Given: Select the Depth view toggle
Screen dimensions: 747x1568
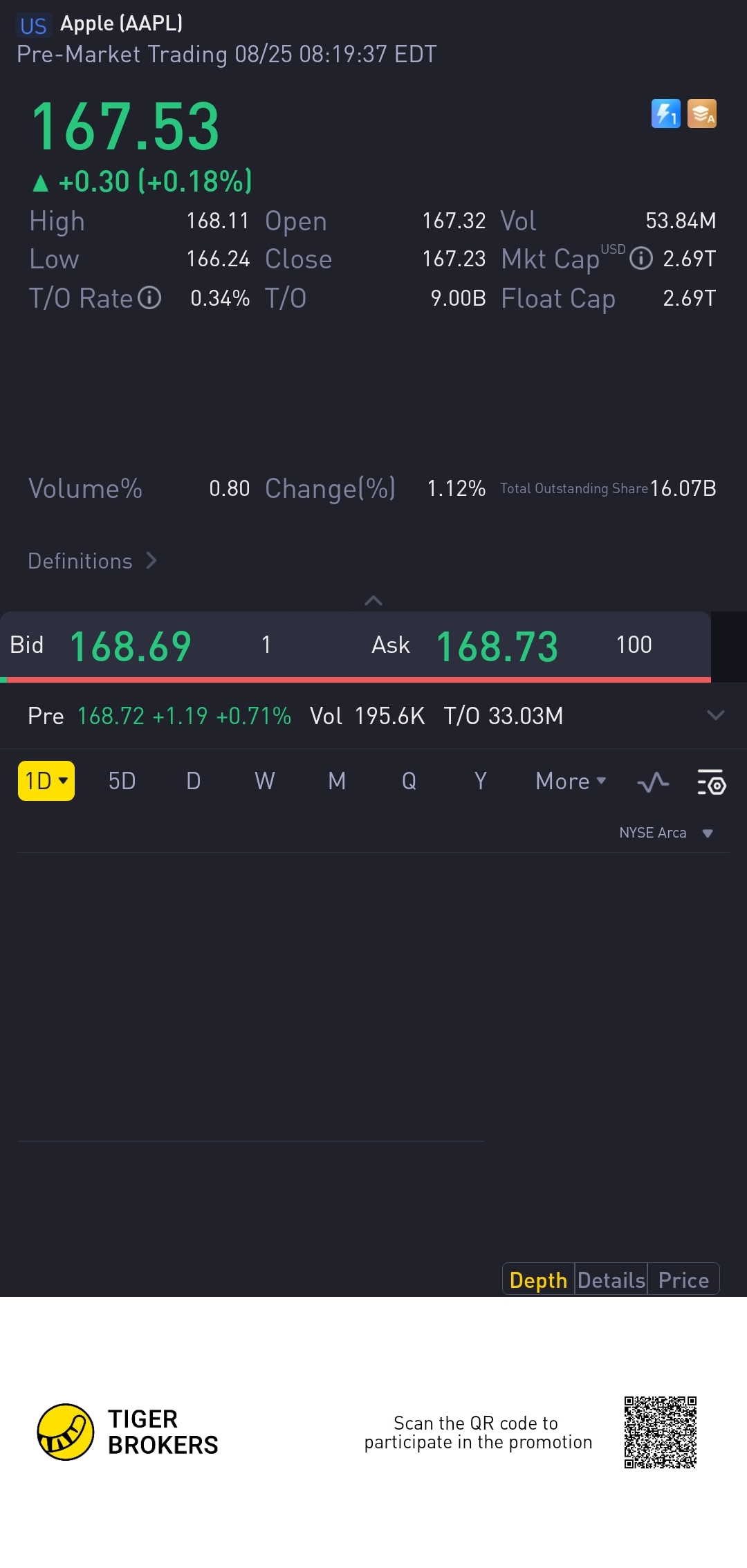Looking at the screenshot, I should (538, 1280).
